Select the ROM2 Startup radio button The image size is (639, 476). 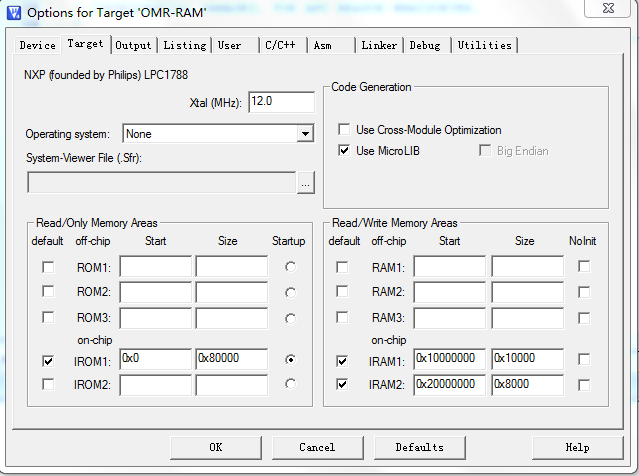290,293
